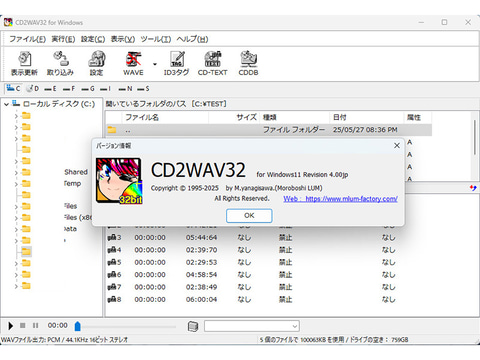This screenshot has height=360, width=480.
Task: Open the WAVE format dropdown arrow
Action: click(155, 64)
